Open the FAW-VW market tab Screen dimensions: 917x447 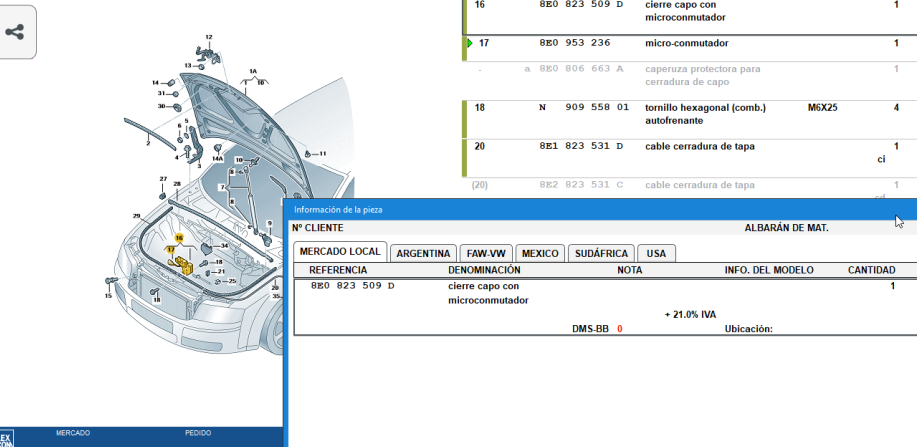click(x=487, y=253)
